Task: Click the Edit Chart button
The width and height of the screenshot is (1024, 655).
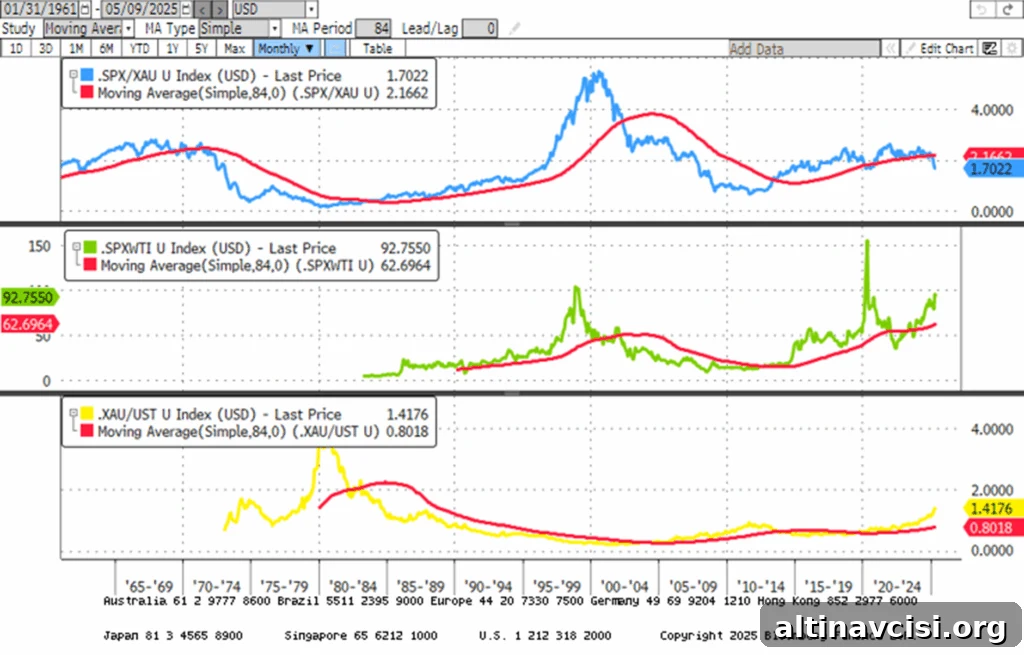Action: click(940, 48)
